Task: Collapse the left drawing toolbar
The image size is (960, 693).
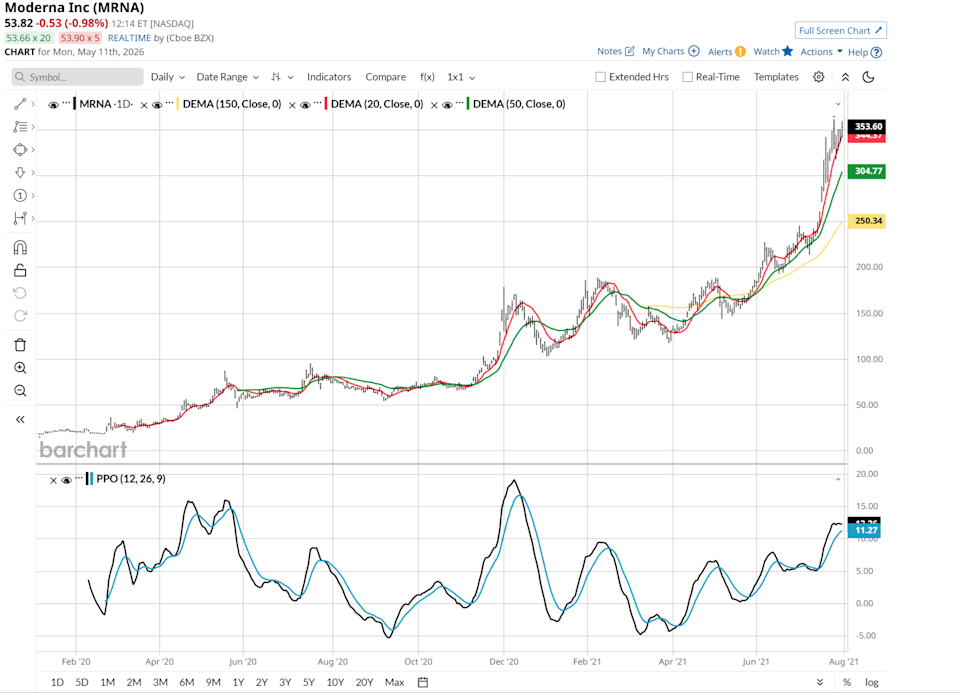Action: [20, 419]
